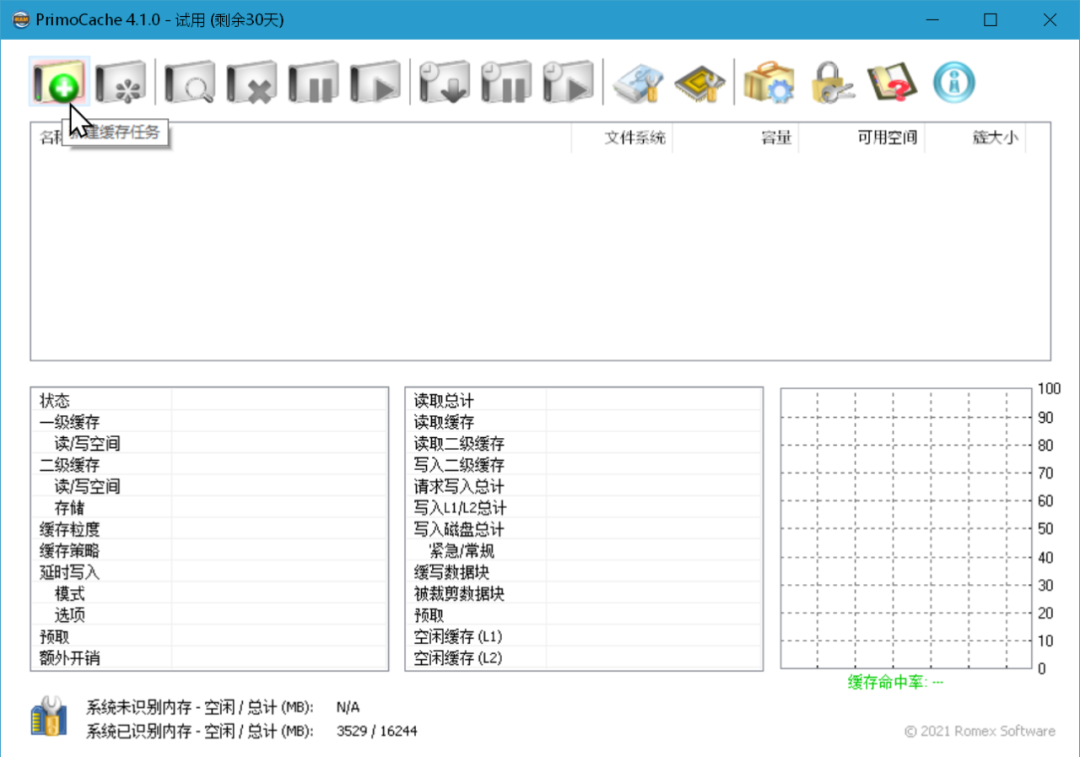1080x757 pixels.
Task: Click the create new cache task icon
Action: point(59,82)
